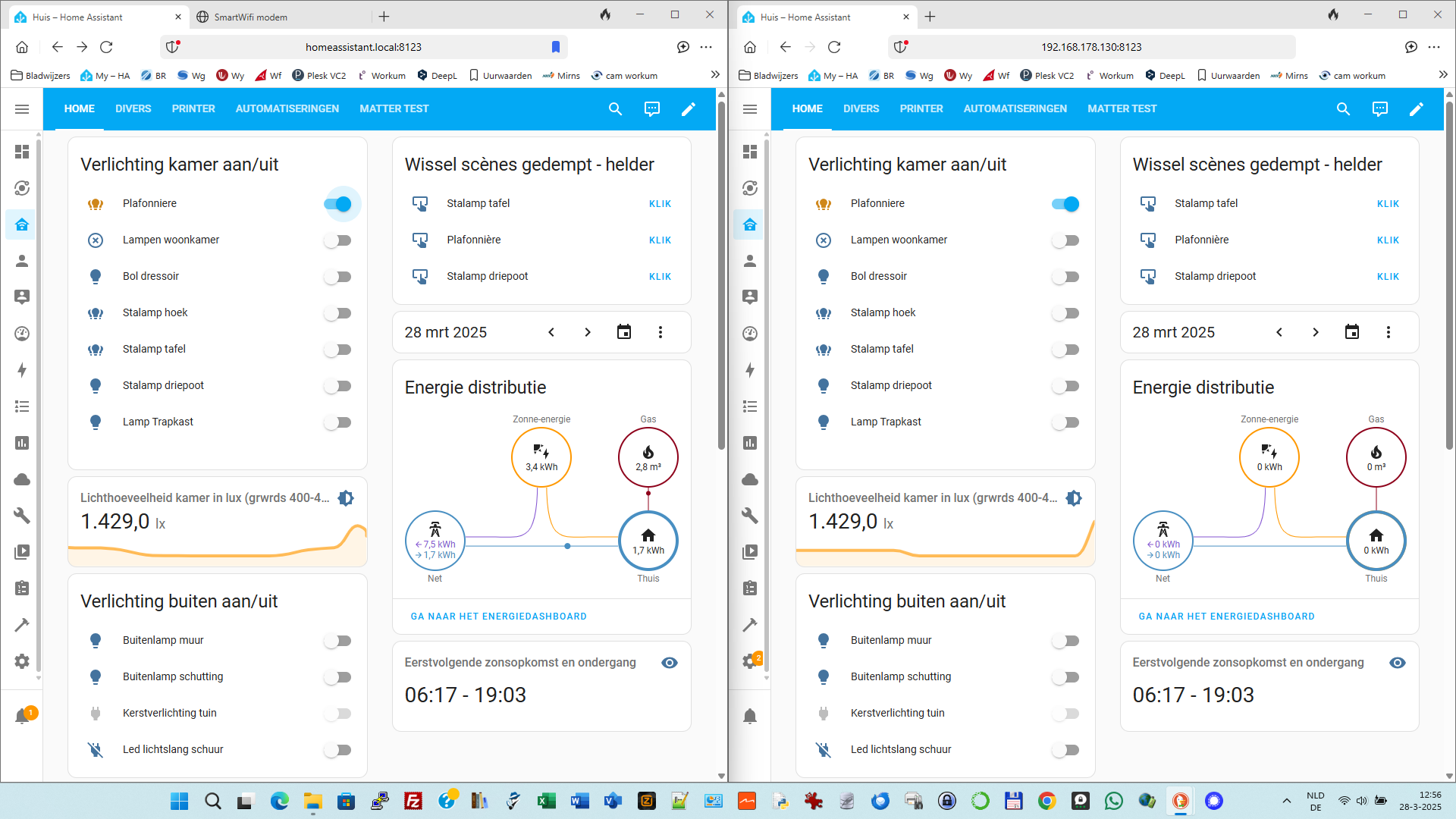The height and width of the screenshot is (819, 1456).
Task: Open PRINTER tab in right window
Action: coord(921,109)
